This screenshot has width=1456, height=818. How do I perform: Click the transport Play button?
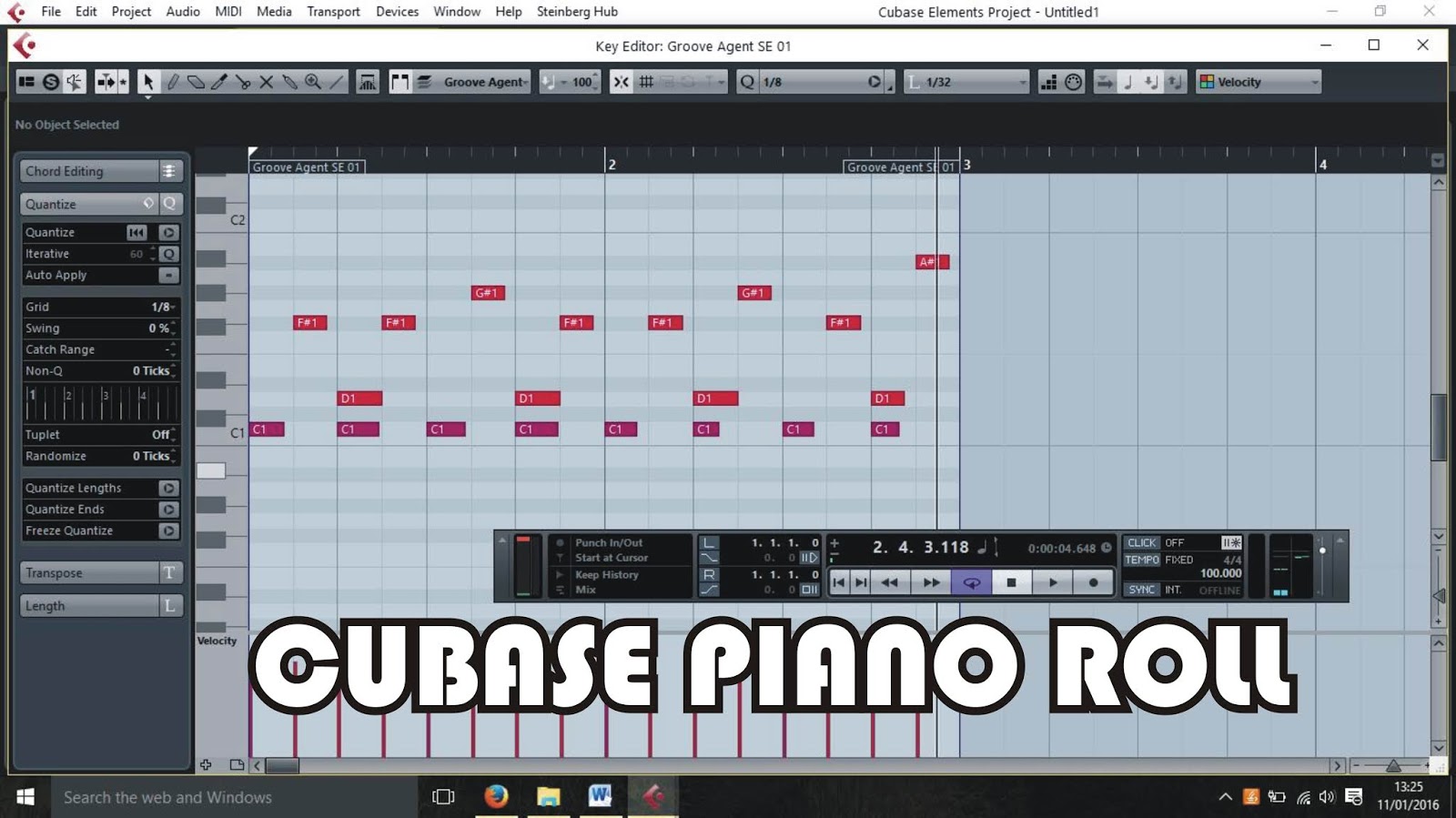[1053, 582]
